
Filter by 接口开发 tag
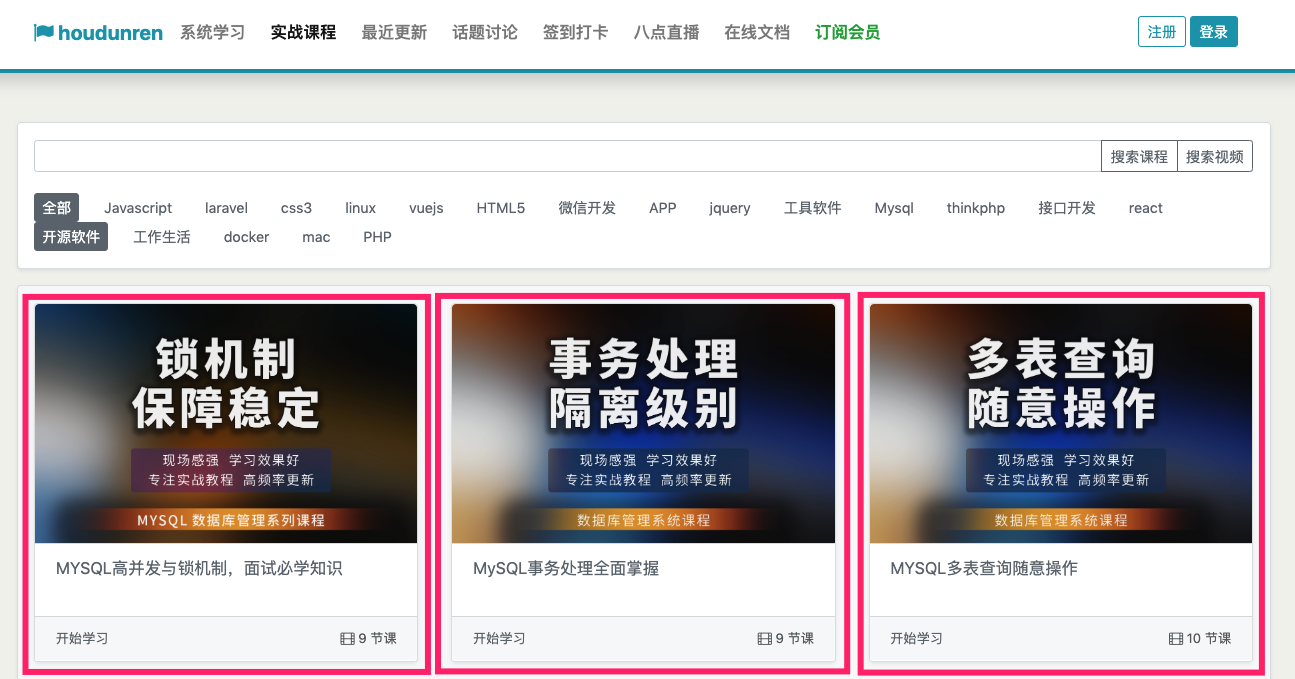(x=1067, y=208)
